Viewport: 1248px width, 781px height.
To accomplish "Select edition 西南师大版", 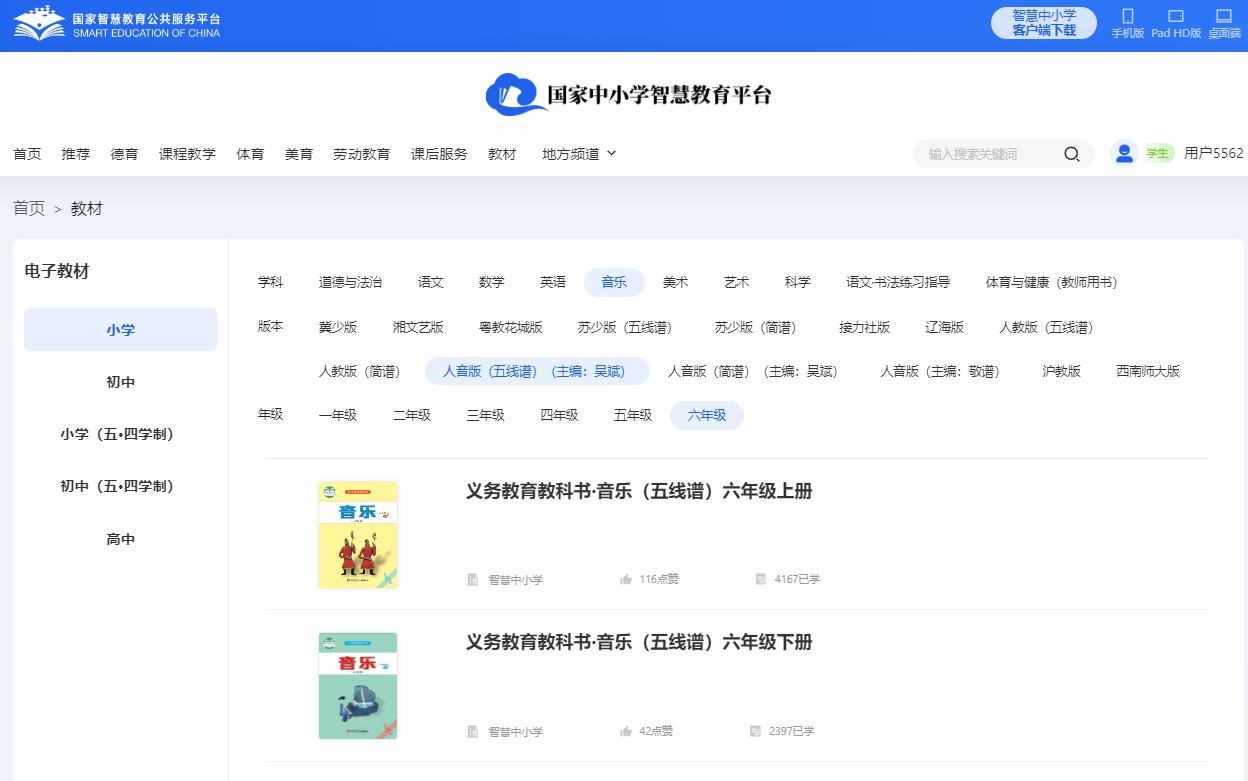I will [x=1148, y=371].
